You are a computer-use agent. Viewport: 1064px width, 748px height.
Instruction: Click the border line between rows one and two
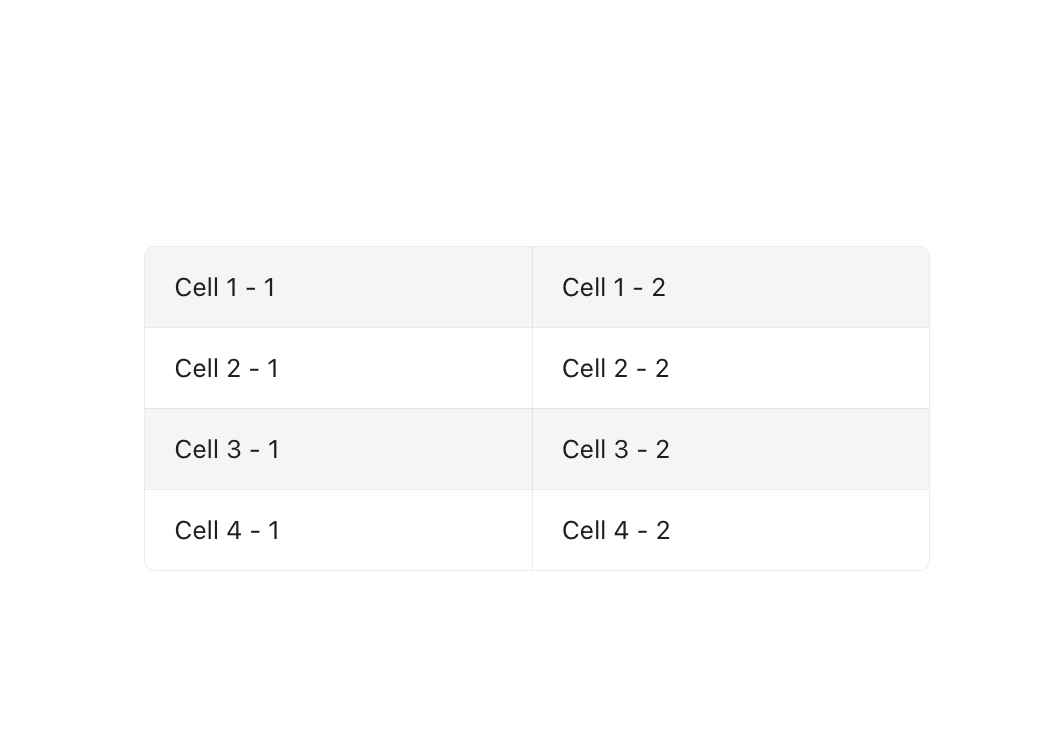click(537, 328)
